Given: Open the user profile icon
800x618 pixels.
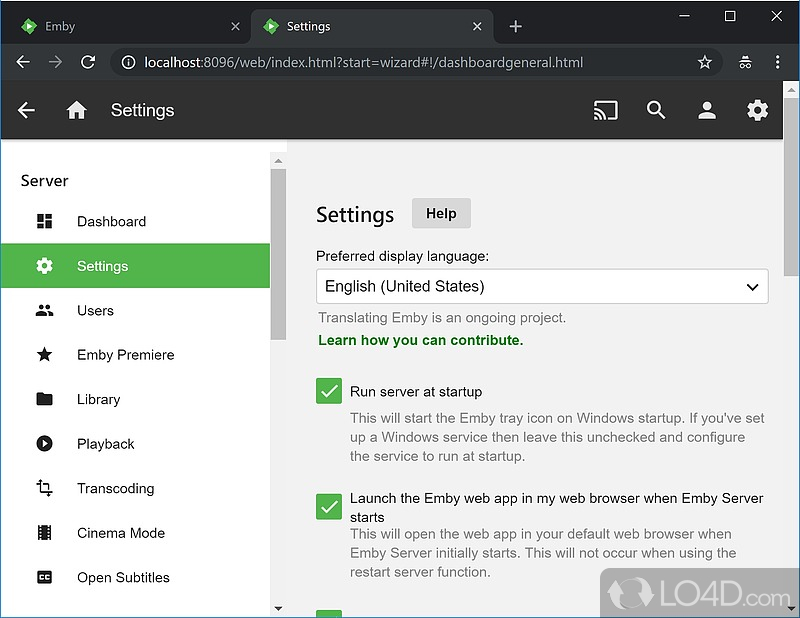Looking at the screenshot, I should [x=707, y=110].
